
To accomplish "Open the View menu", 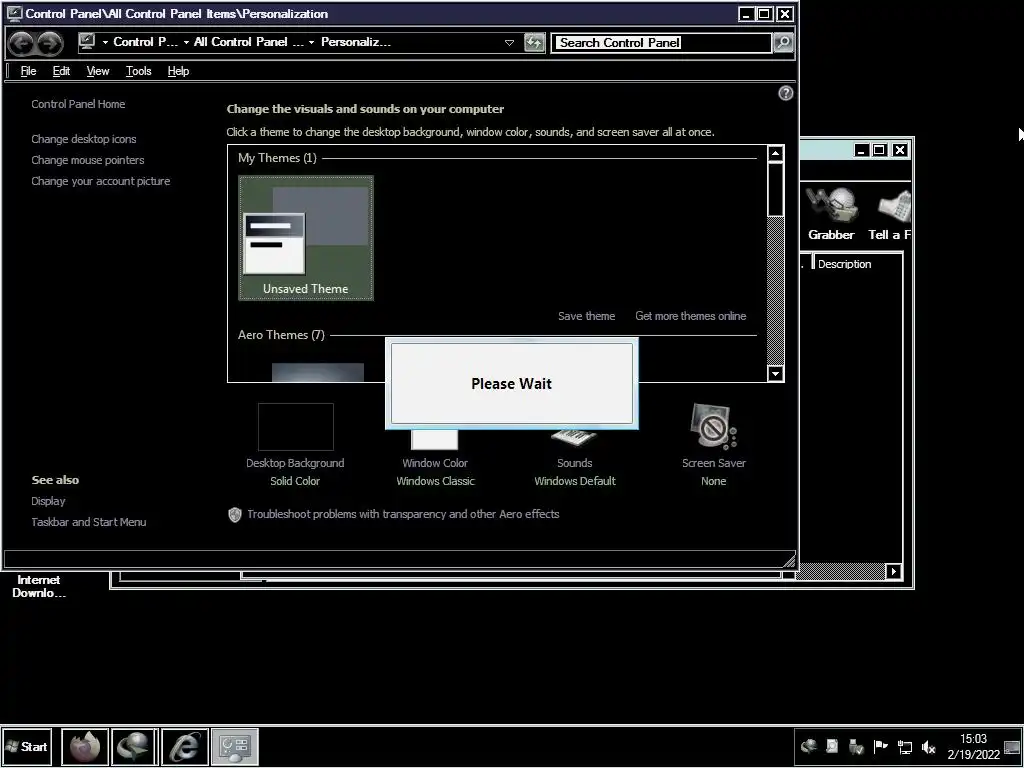I will tap(98, 71).
